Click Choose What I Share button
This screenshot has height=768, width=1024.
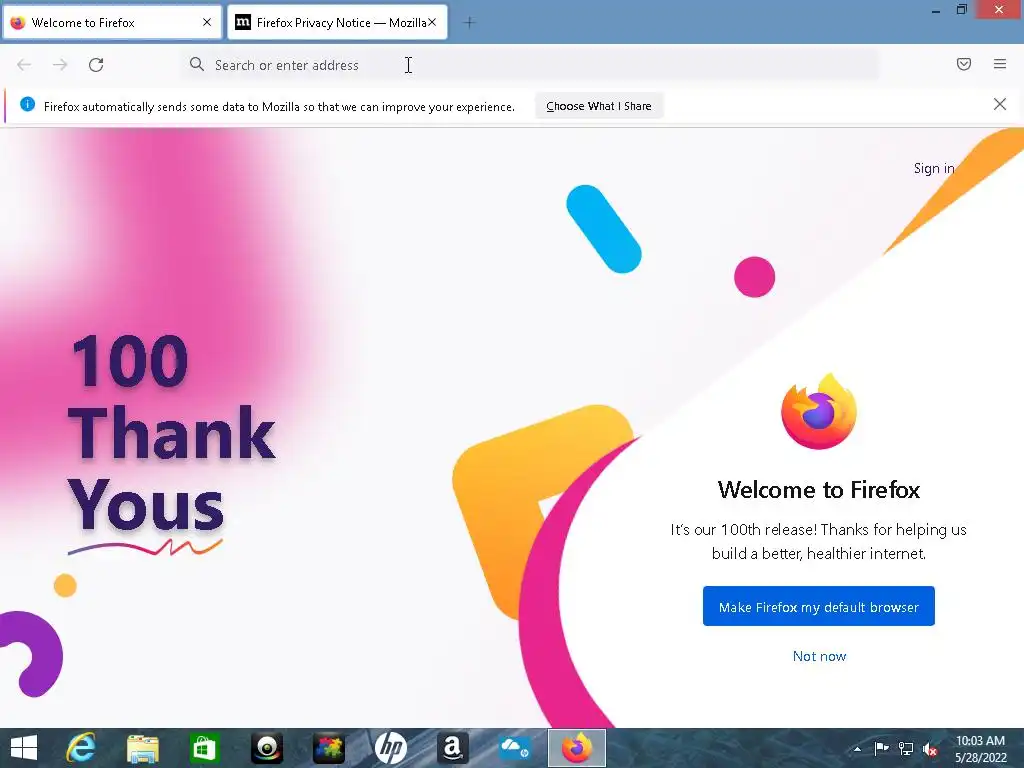tap(599, 106)
